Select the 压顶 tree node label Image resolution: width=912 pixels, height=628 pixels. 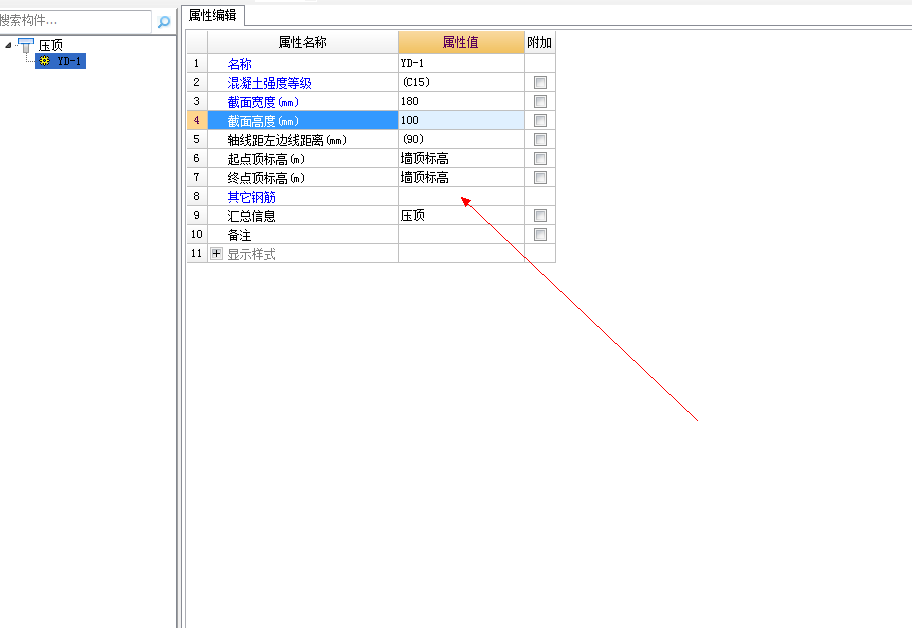tap(51, 45)
